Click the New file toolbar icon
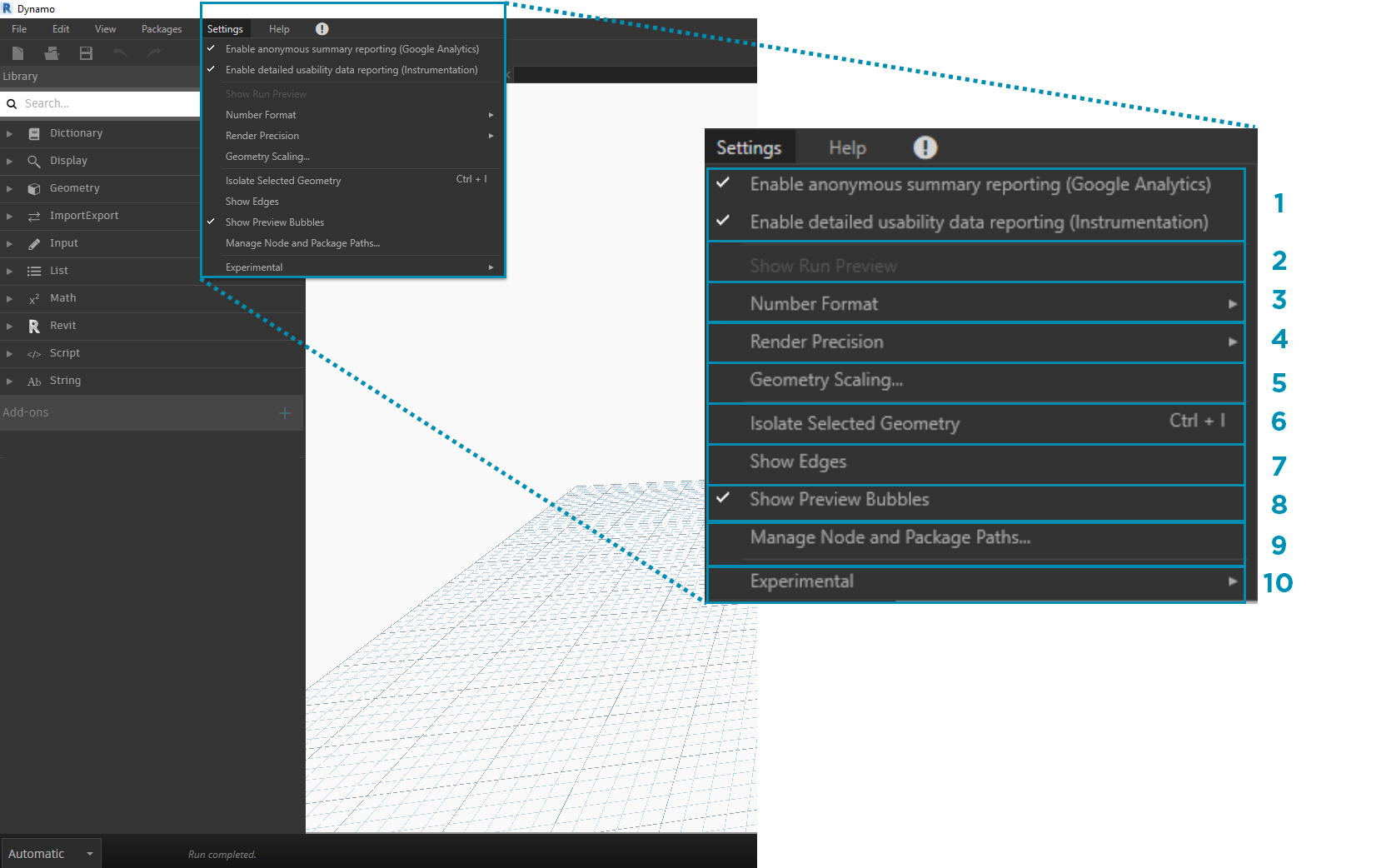The width and height of the screenshot is (1396, 868). click(17, 53)
